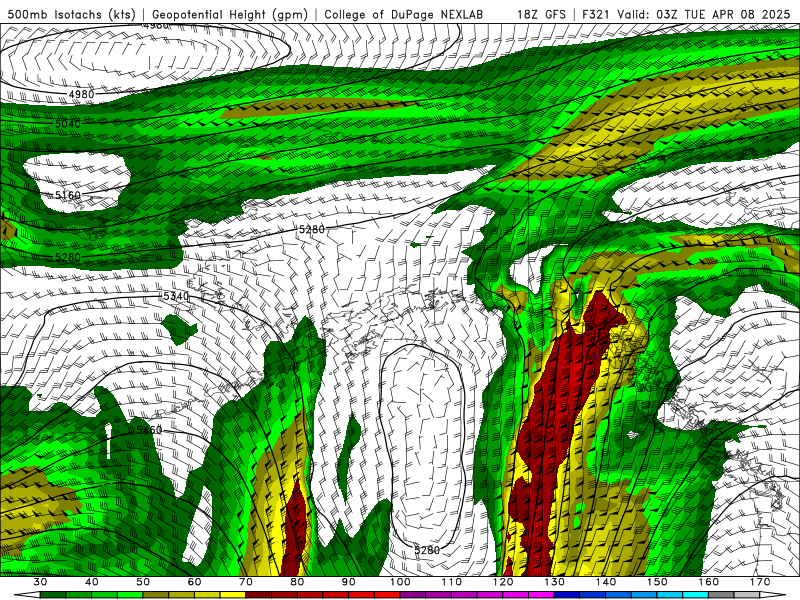Viewport: 800px width, 600px height.
Task: Click the 120 knot colorbar label
Action: pyautogui.click(x=503, y=582)
